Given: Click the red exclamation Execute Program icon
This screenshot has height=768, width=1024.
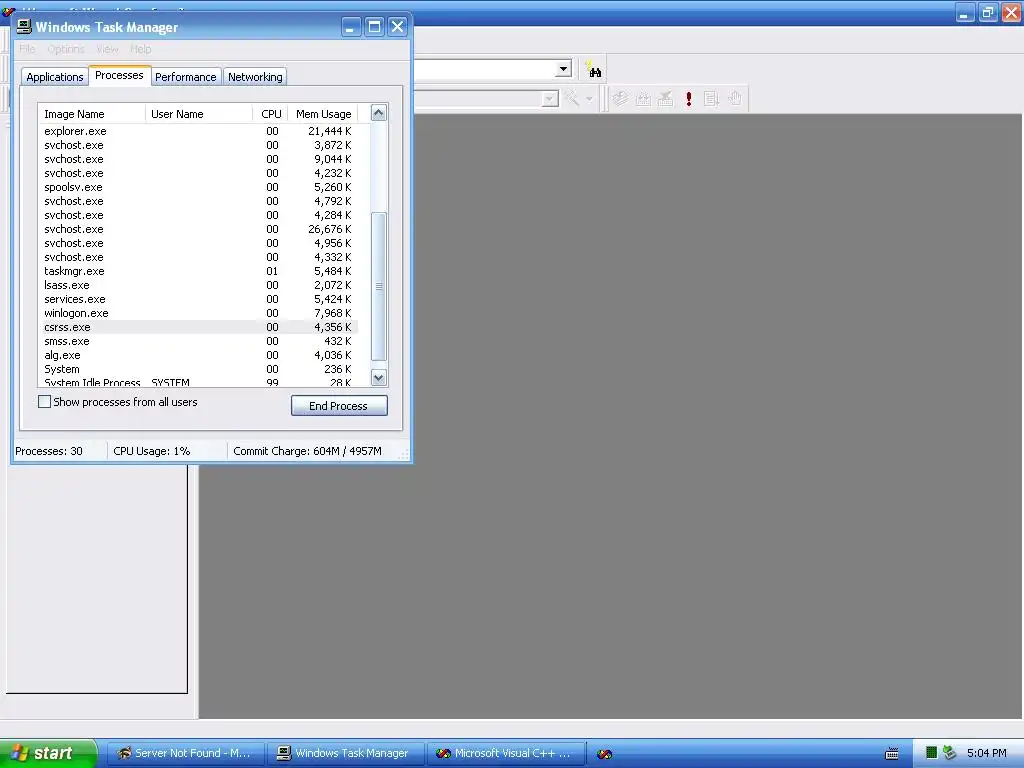Looking at the screenshot, I should 688,99.
